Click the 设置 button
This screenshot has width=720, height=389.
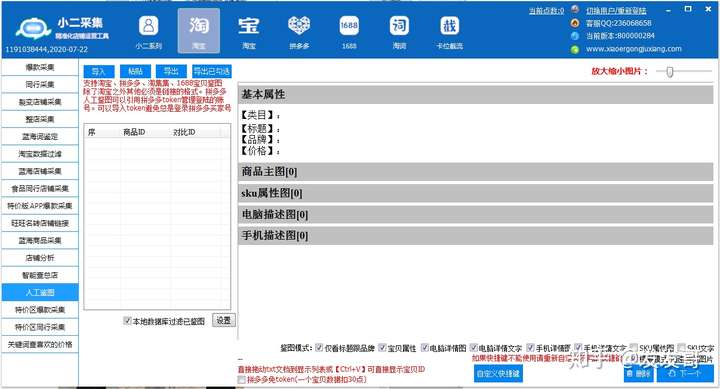tap(224, 321)
